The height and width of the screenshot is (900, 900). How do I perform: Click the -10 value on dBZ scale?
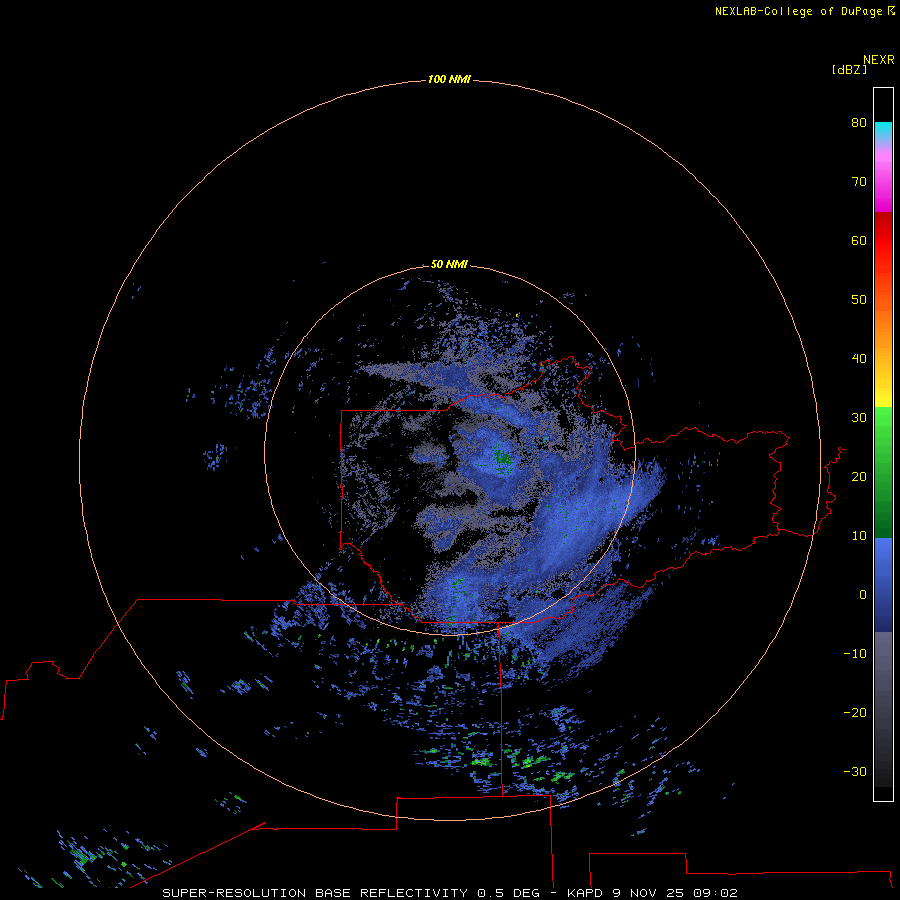point(855,654)
